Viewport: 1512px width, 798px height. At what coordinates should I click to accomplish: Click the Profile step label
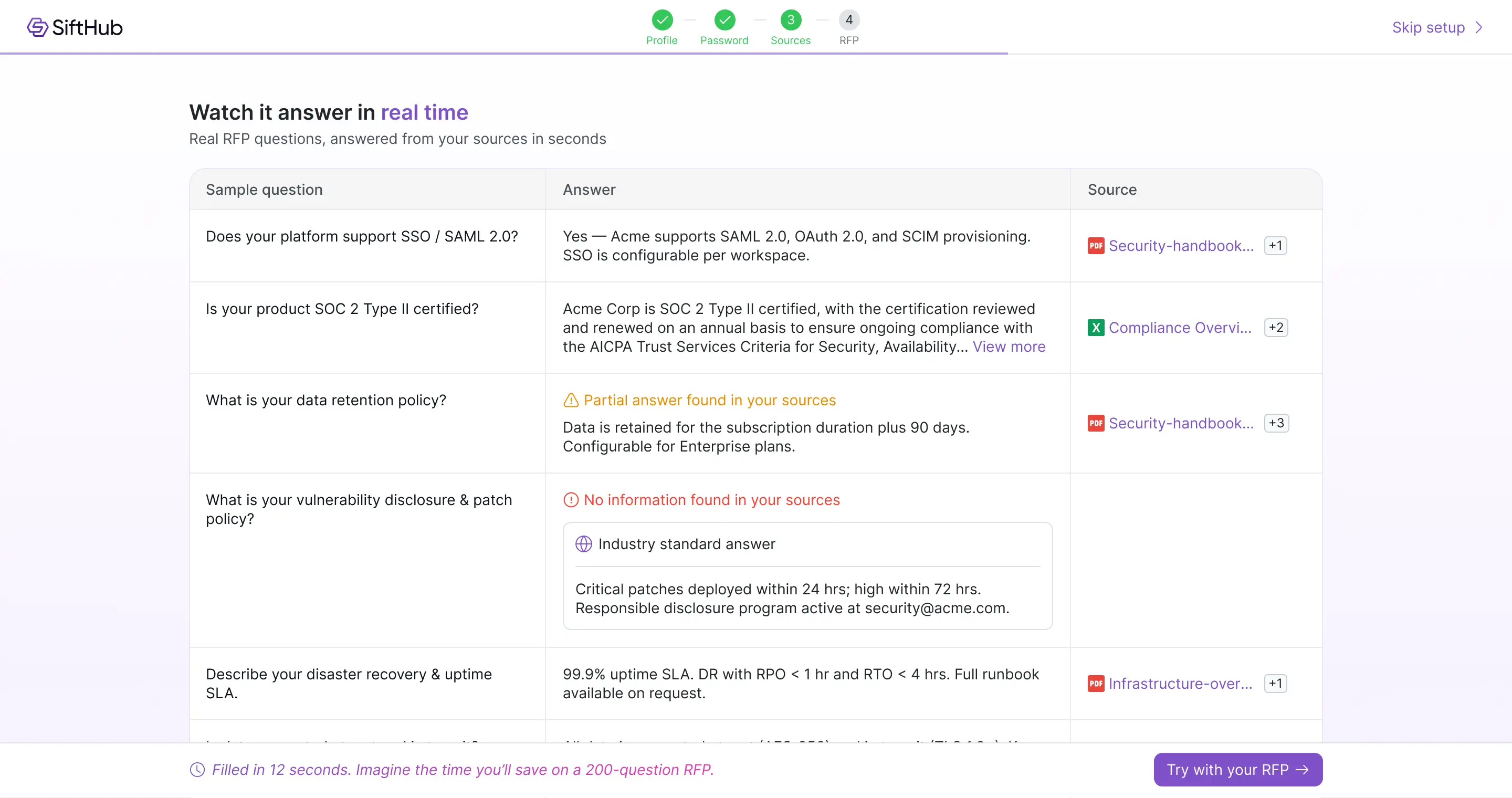click(x=661, y=40)
